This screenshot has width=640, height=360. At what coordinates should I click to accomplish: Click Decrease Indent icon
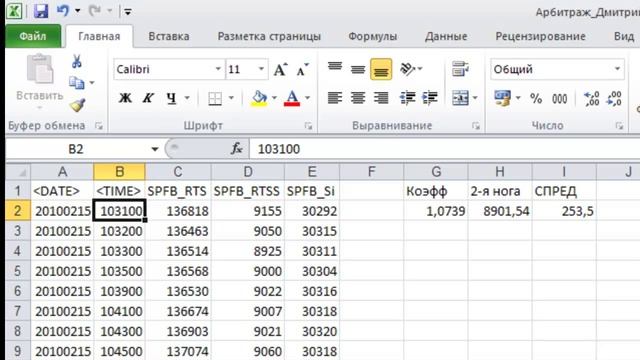pyautogui.click(x=407, y=98)
